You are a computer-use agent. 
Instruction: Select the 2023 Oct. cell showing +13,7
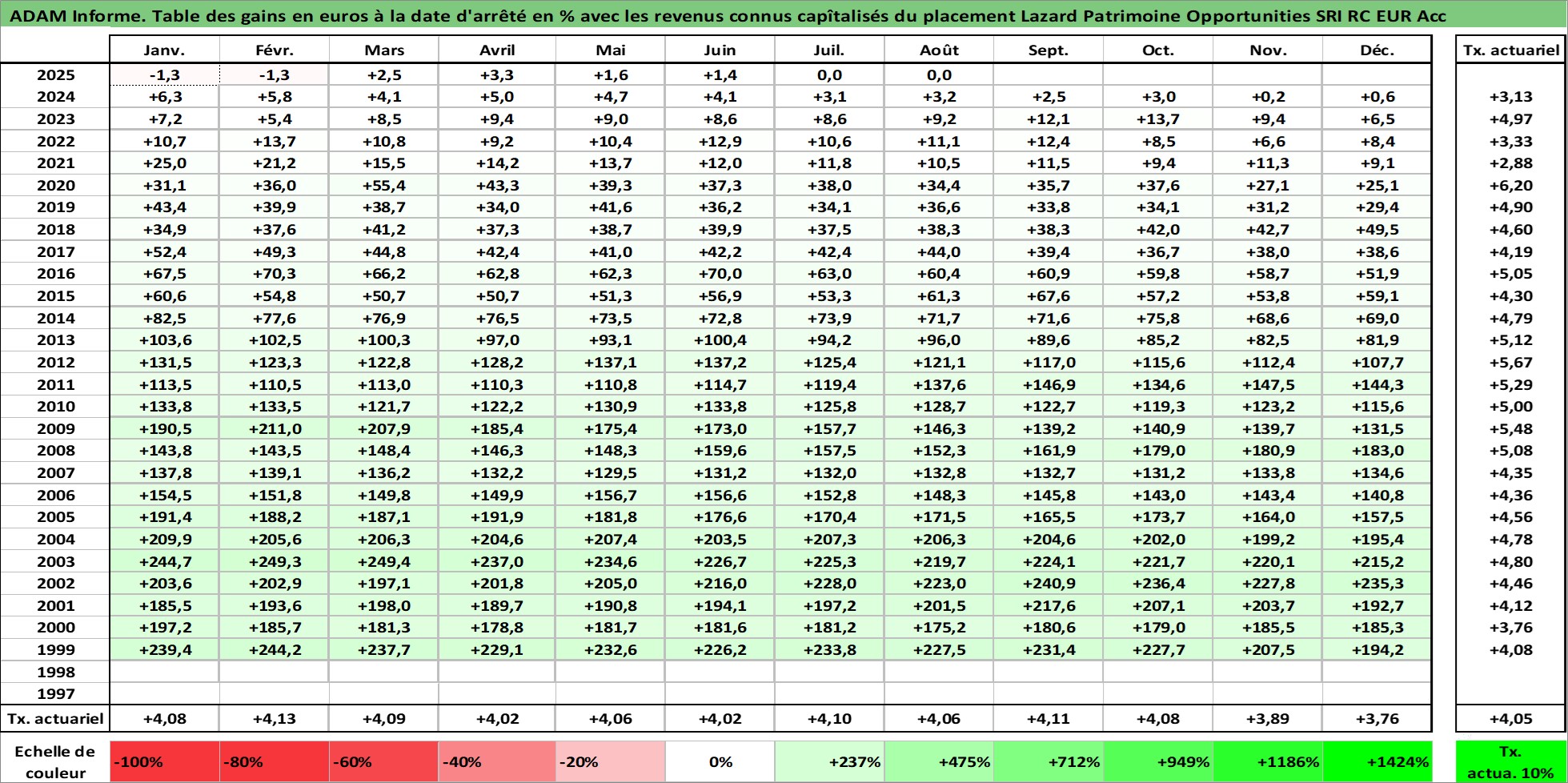pyautogui.click(x=1158, y=119)
